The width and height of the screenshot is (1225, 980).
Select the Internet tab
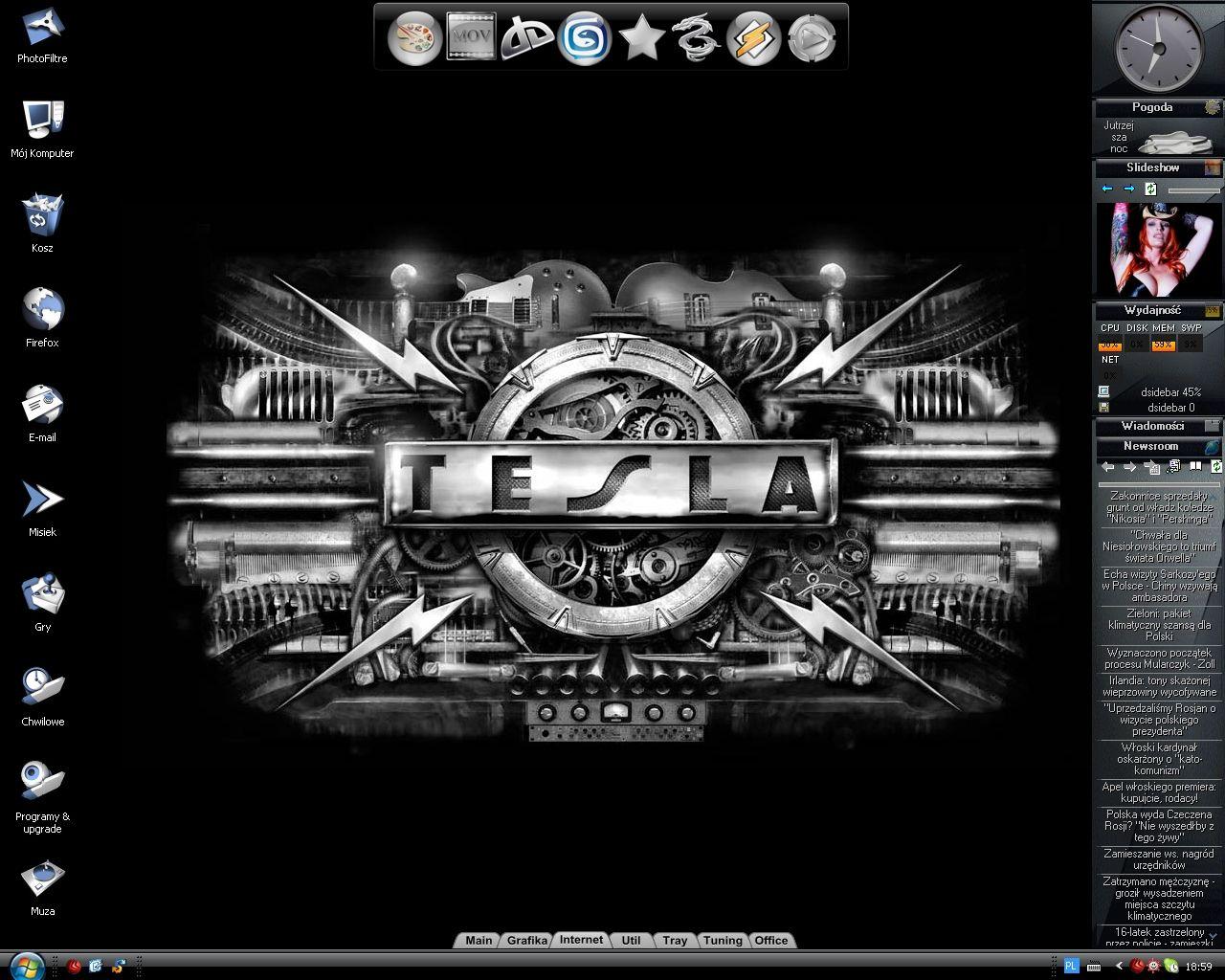(581, 940)
